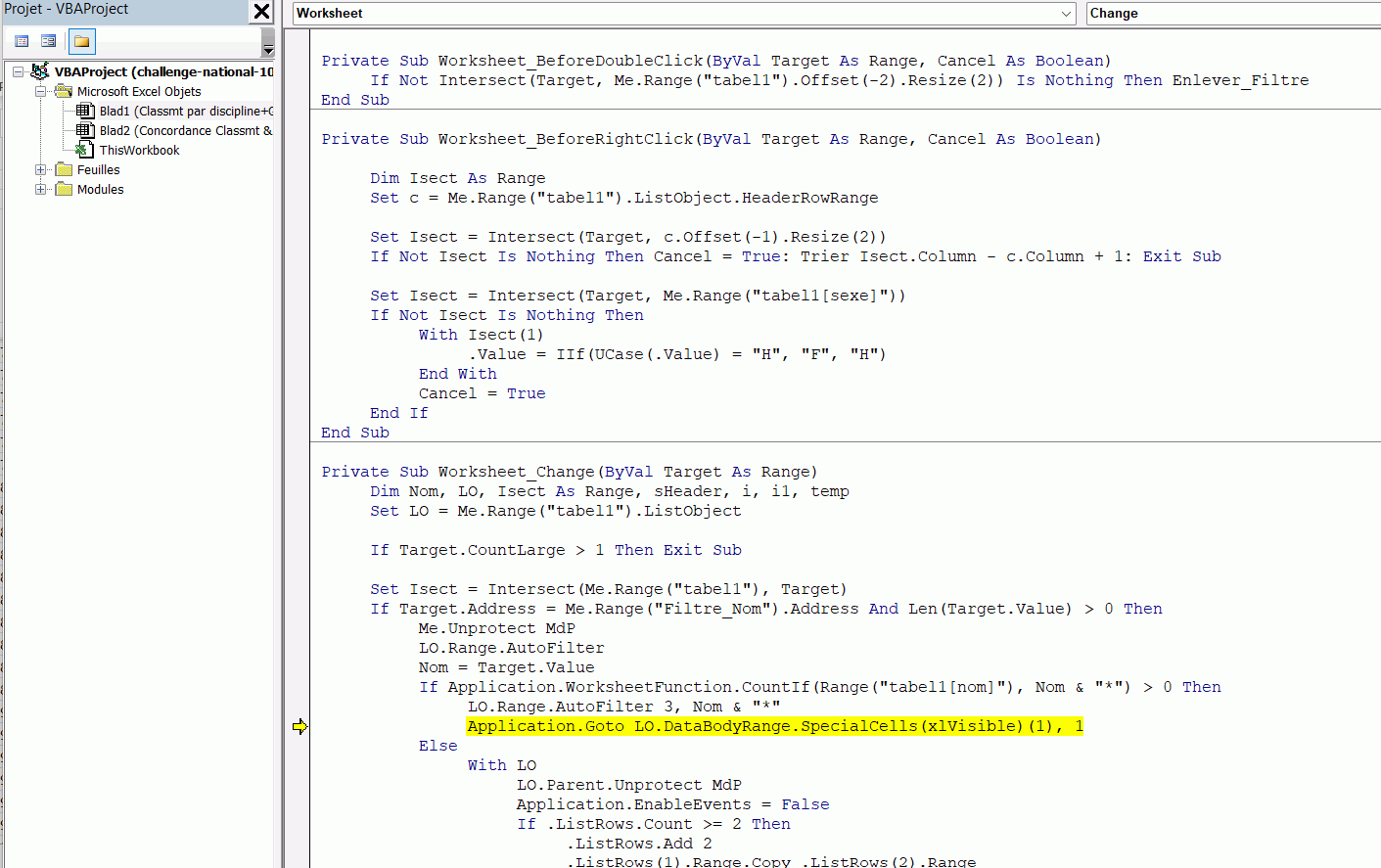Click the "With LO" line

point(502,765)
